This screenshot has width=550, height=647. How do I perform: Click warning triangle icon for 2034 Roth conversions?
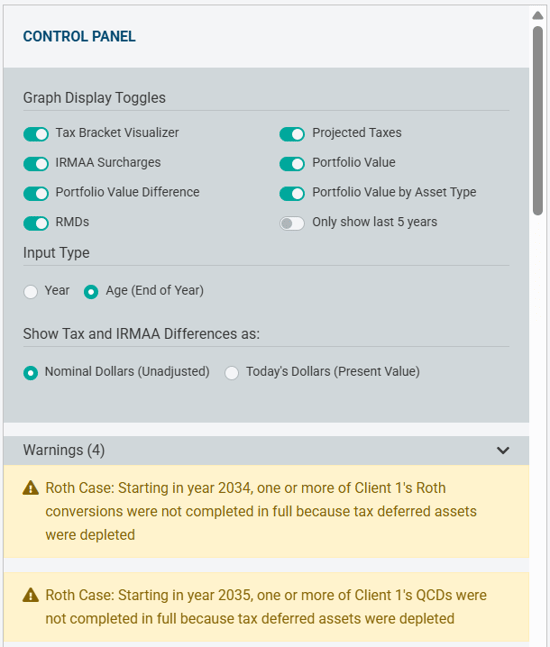coord(31,488)
